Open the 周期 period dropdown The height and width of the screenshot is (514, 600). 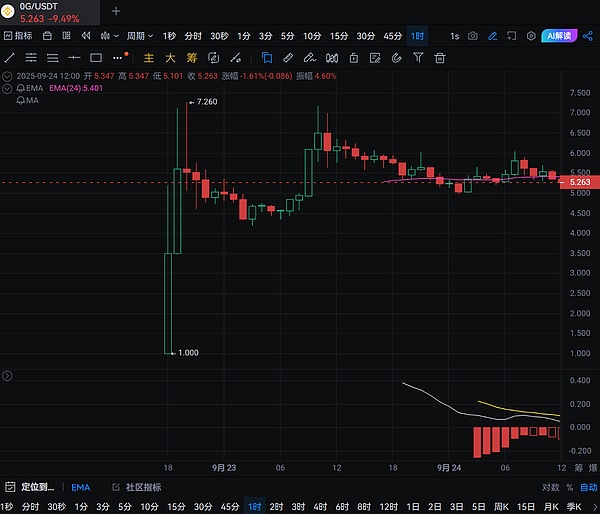click(x=135, y=36)
